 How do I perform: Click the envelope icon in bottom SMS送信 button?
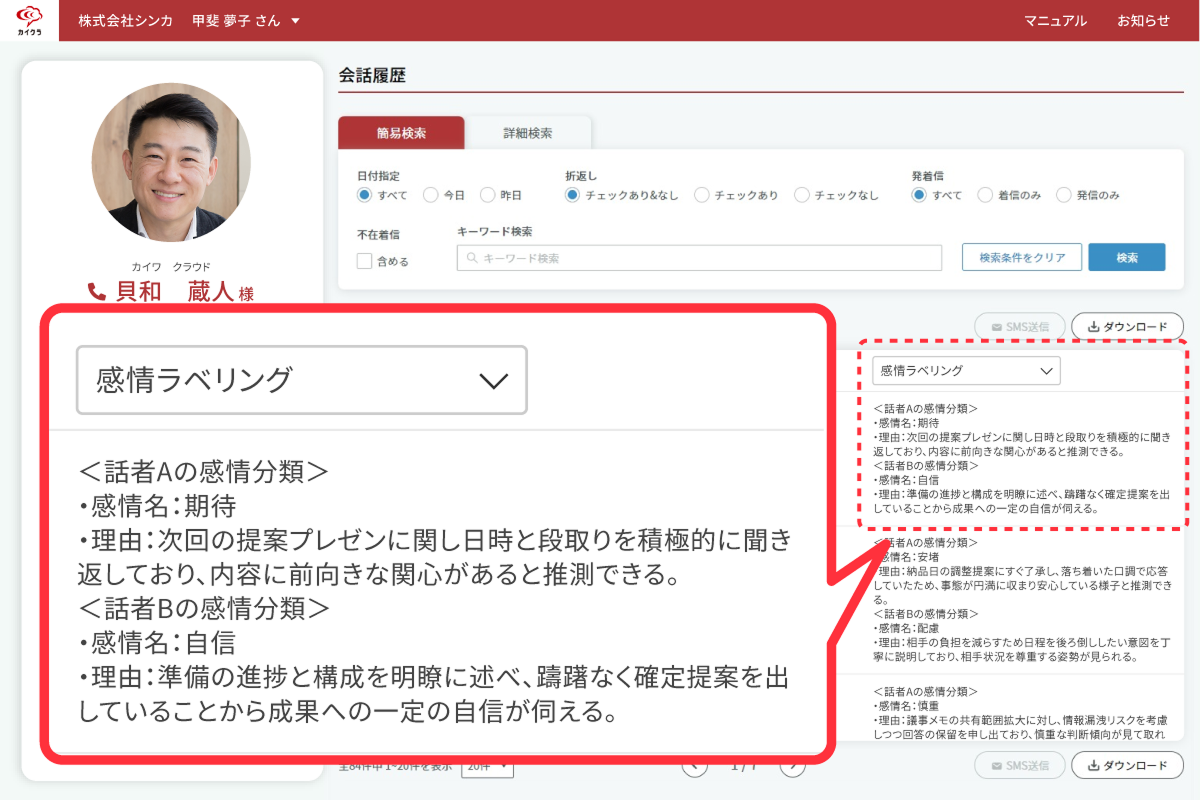[x=995, y=766]
